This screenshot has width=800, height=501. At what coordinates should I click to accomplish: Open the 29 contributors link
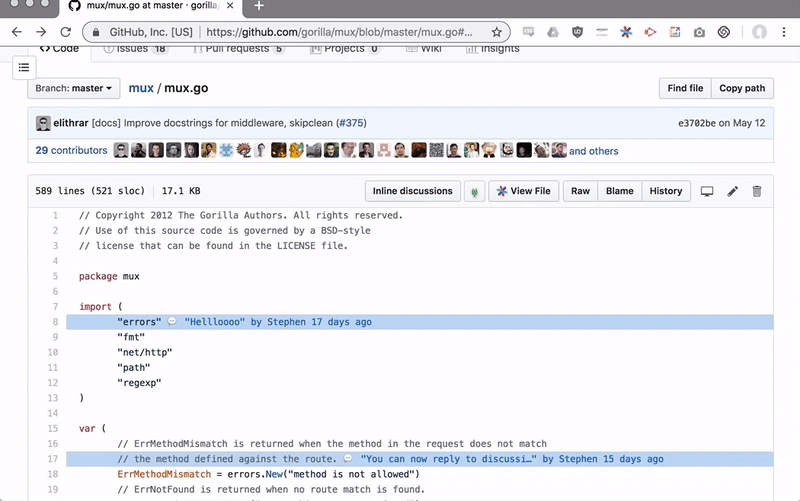click(71, 151)
